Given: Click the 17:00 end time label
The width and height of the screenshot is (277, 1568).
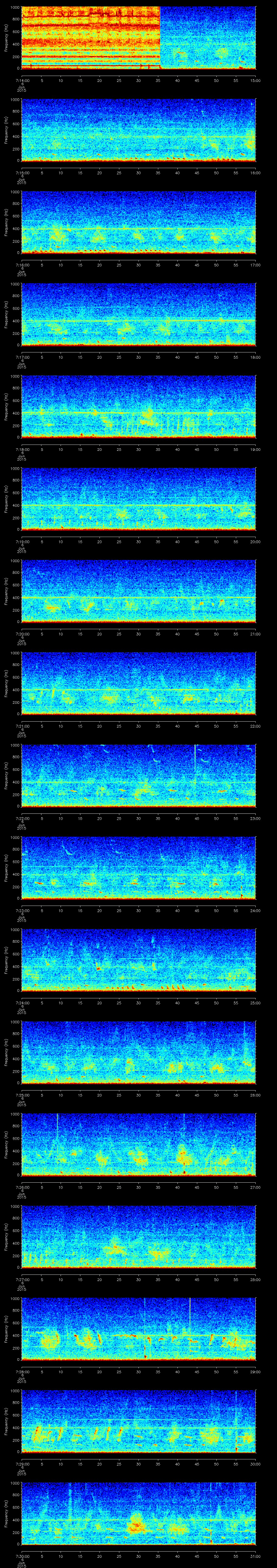Looking at the screenshot, I should pos(255,265).
